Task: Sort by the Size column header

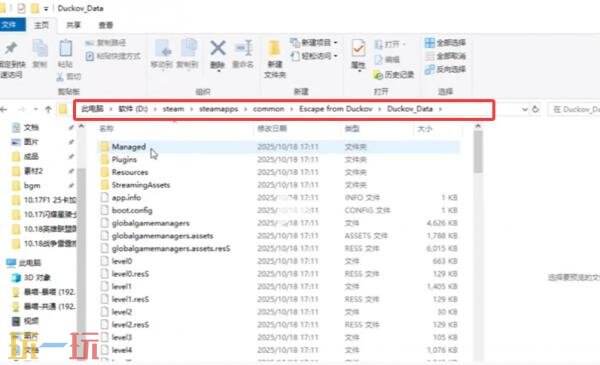Action: tap(425, 129)
